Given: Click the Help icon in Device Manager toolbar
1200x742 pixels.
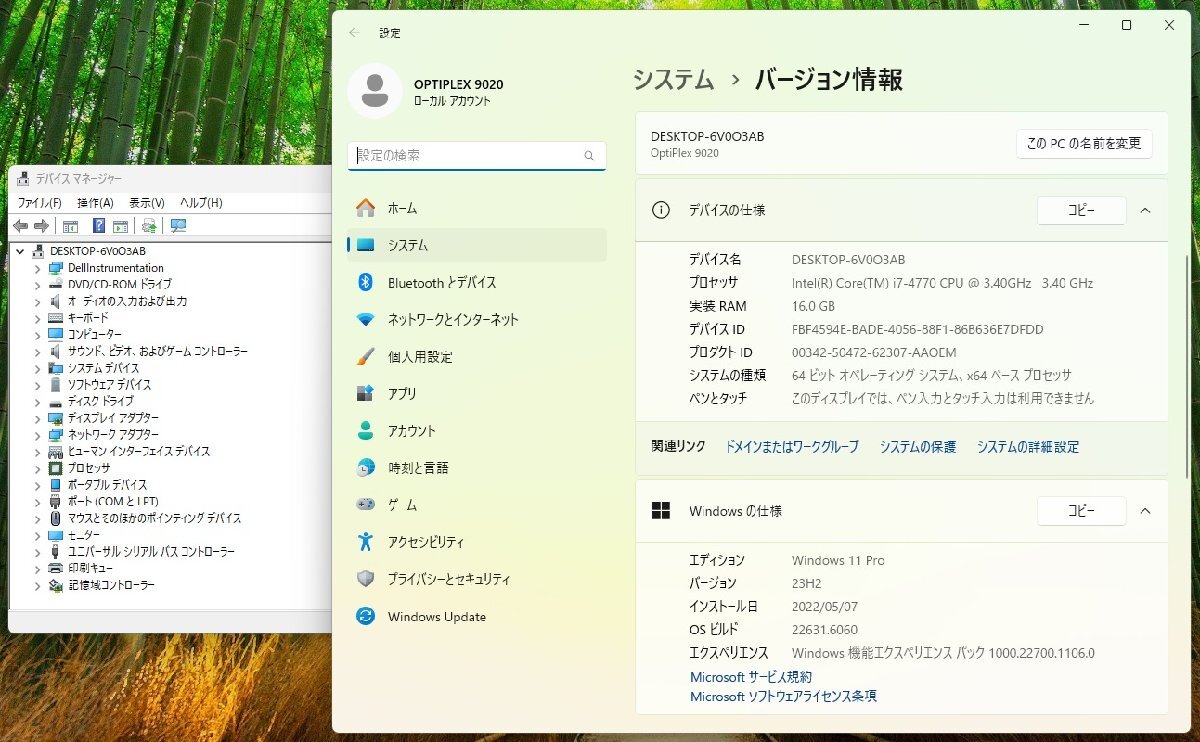Looking at the screenshot, I should (99, 226).
